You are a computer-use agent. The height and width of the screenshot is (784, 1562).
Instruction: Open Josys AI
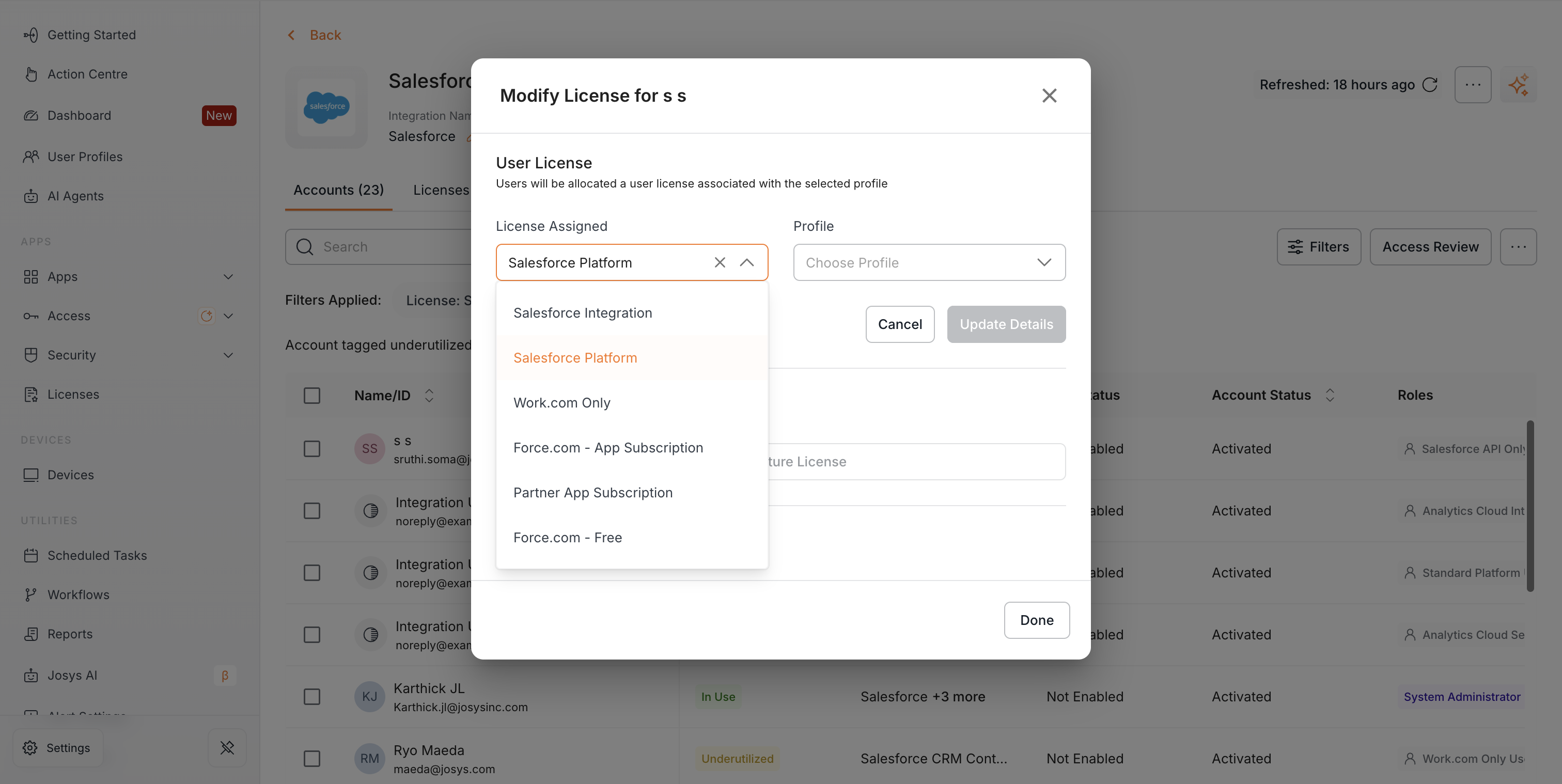pos(72,676)
